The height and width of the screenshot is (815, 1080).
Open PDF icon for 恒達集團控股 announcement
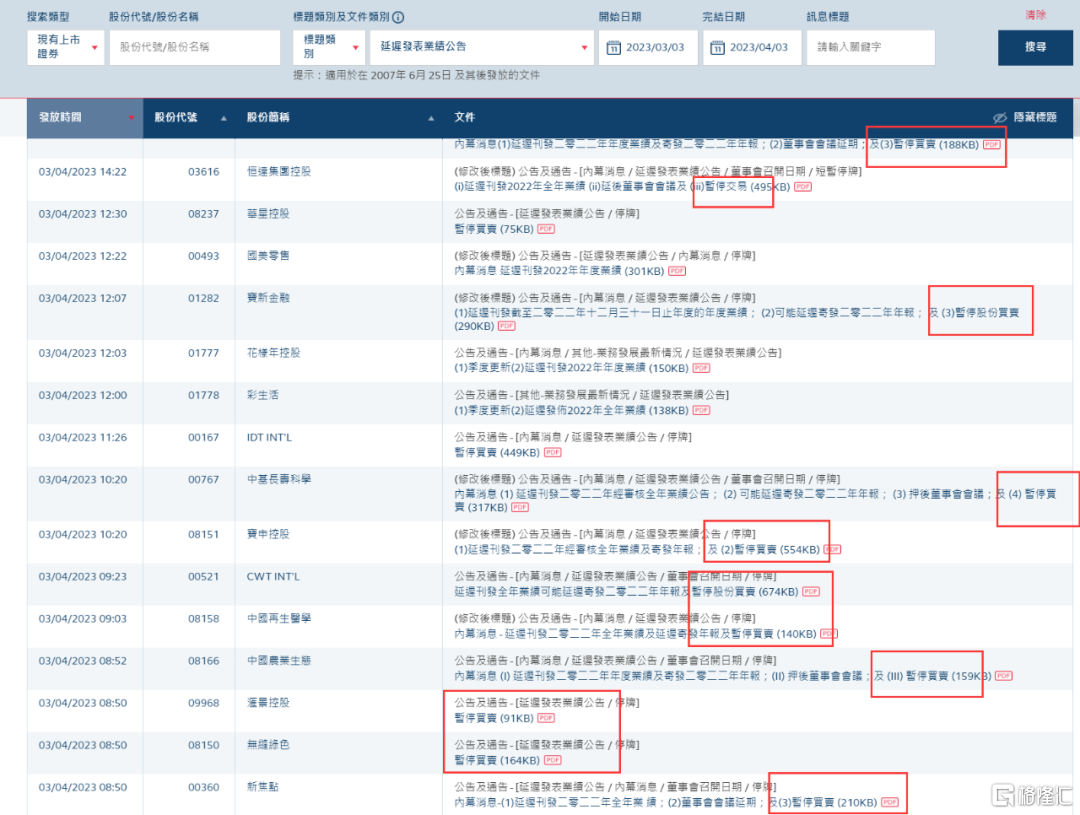tap(802, 187)
